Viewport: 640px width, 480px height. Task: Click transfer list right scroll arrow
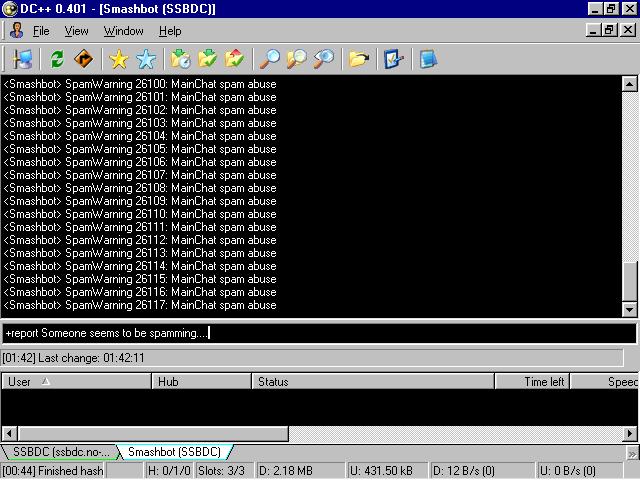(630, 433)
